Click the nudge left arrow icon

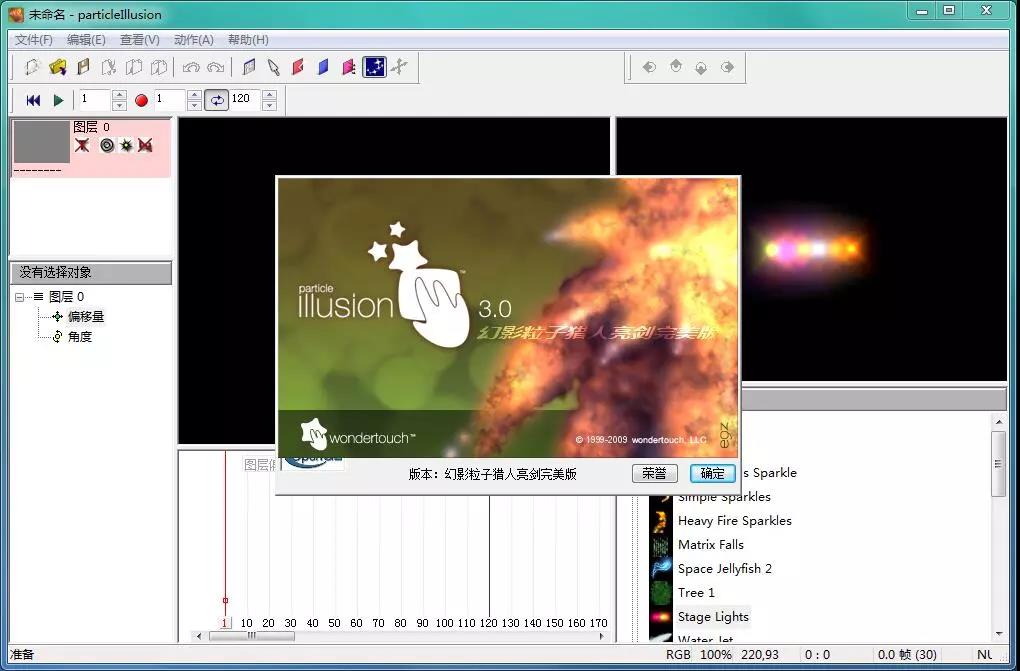click(649, 67)
